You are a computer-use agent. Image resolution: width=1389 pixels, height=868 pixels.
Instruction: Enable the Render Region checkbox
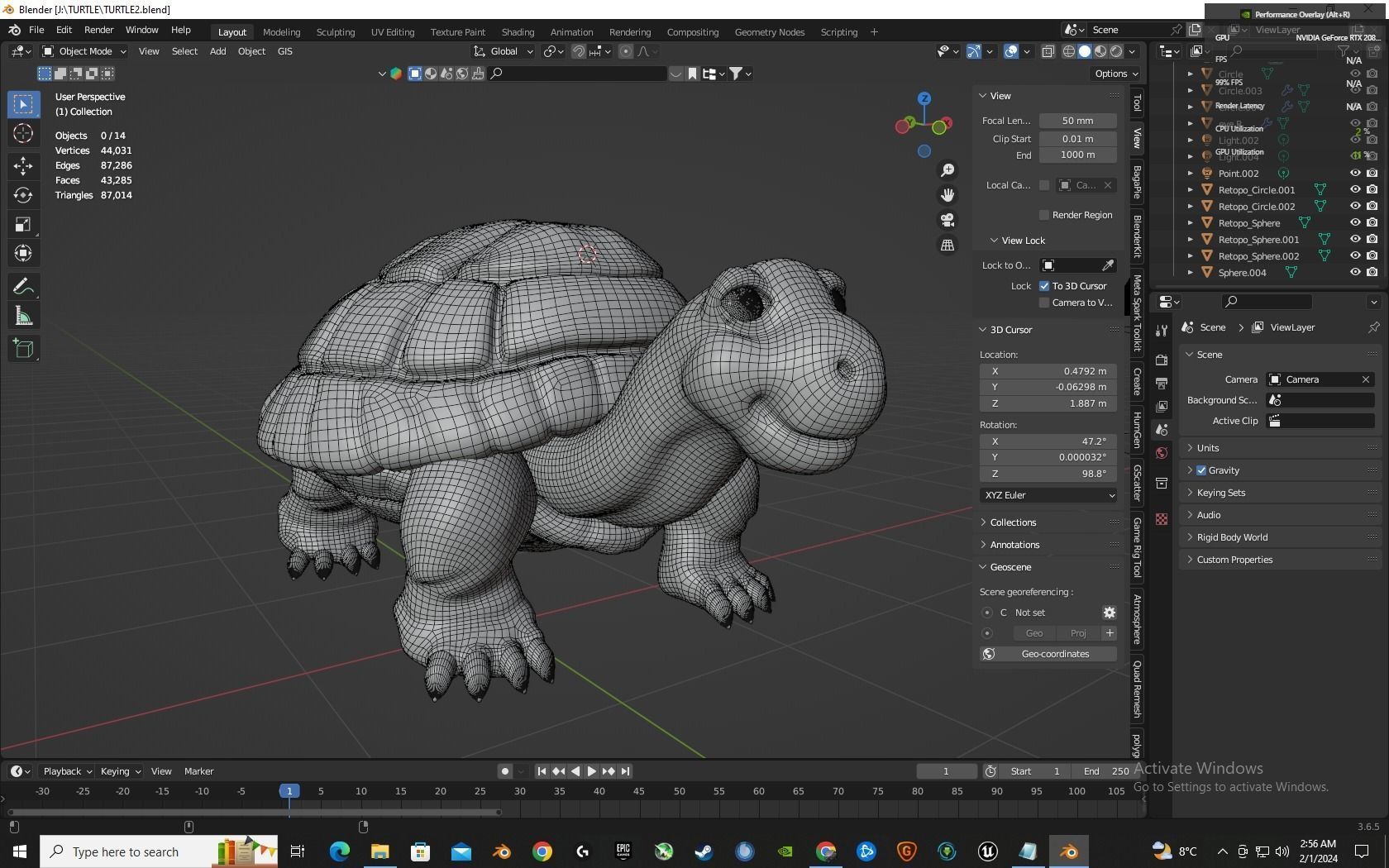1044,215
